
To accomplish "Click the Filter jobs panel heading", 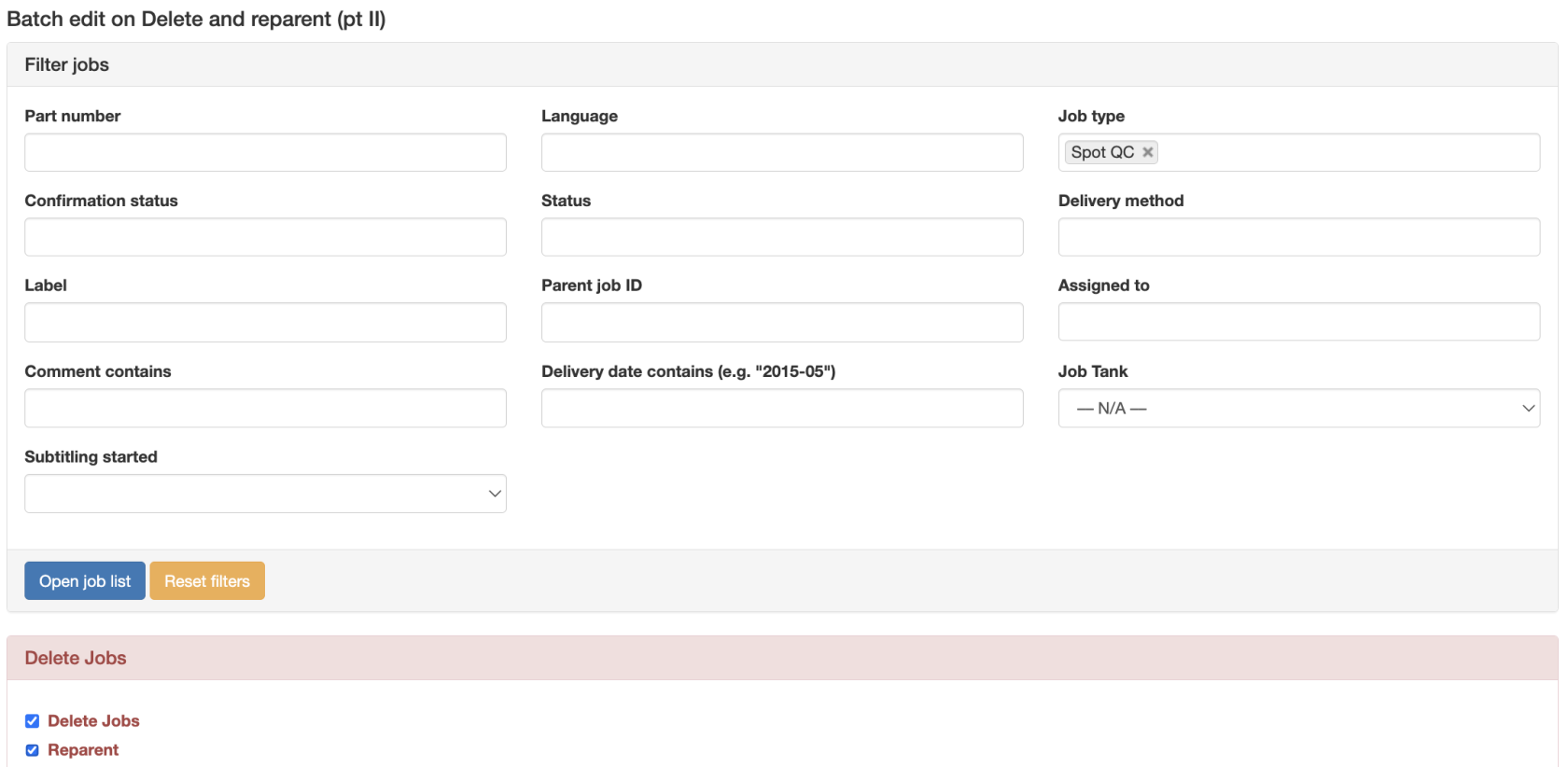I will pyautogui.click(x=66, y=64).
